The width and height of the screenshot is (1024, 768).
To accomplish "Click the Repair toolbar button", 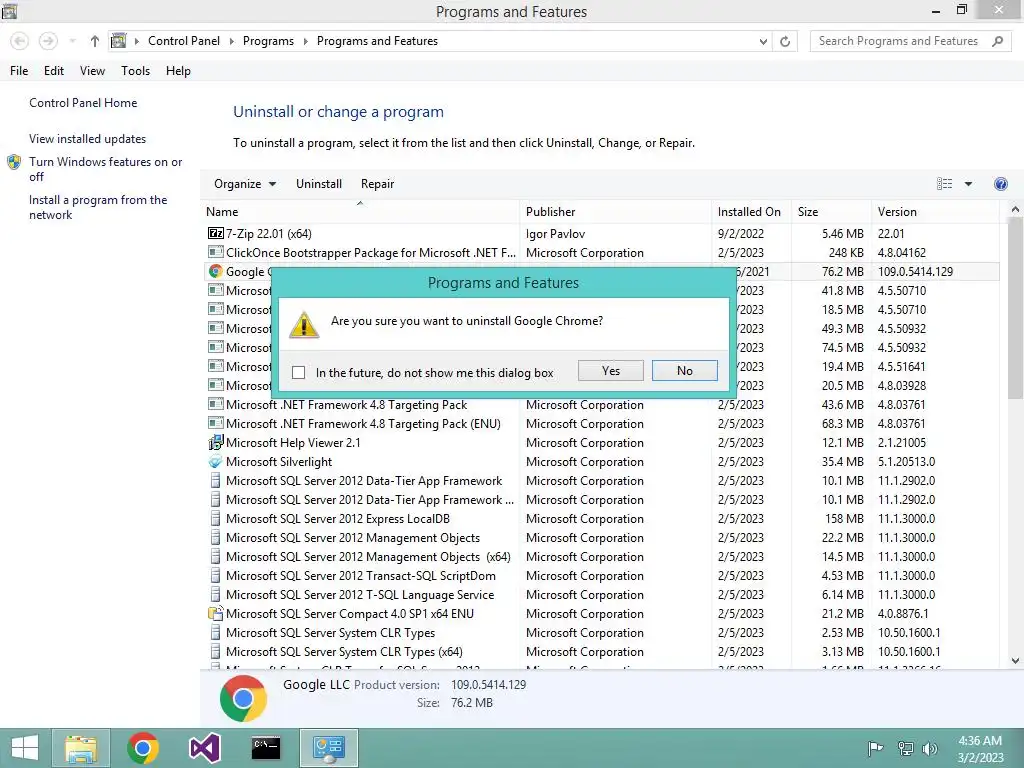I will click(x=377, y=184).
